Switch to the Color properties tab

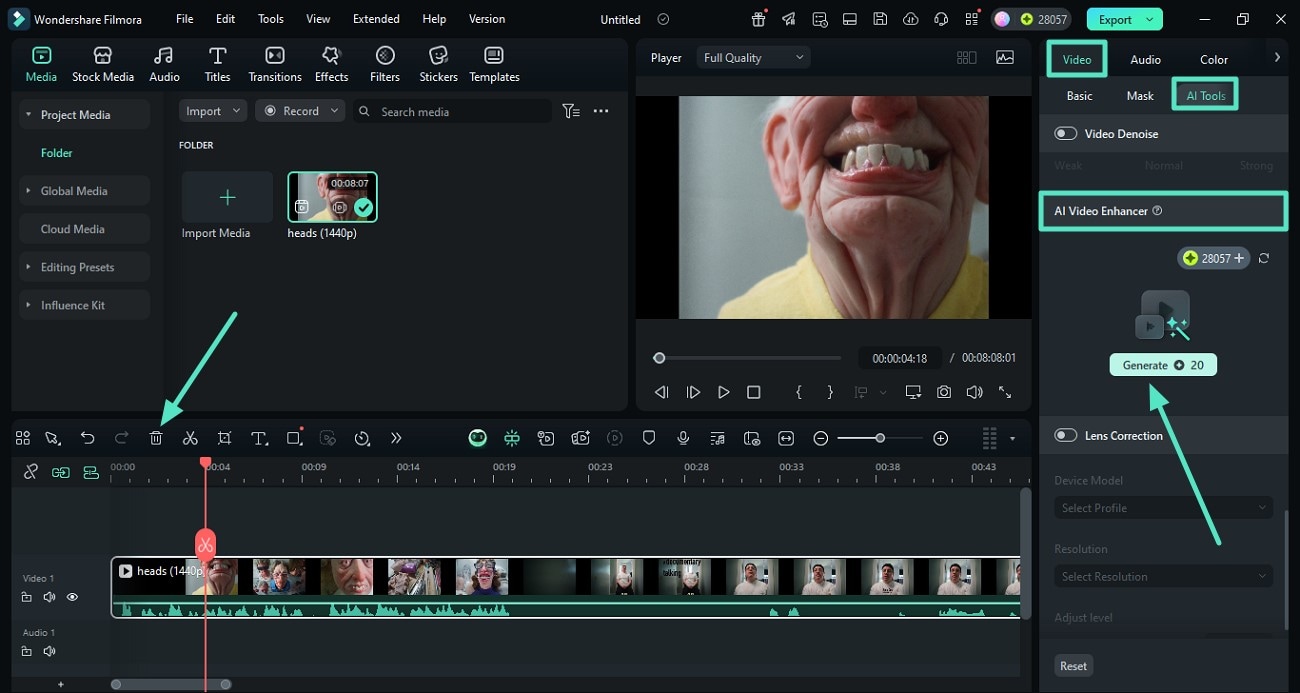coord(1214,60)
